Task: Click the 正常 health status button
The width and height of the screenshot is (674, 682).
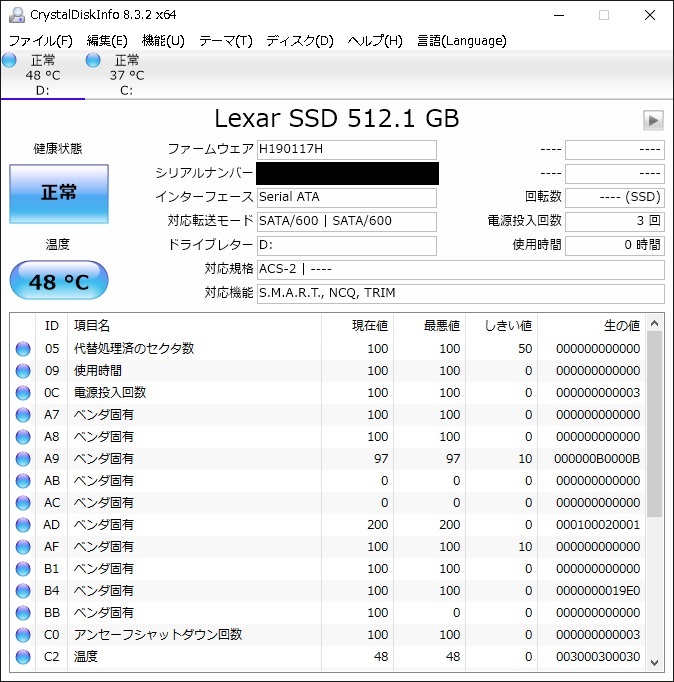Action: (x=59, y=194)
